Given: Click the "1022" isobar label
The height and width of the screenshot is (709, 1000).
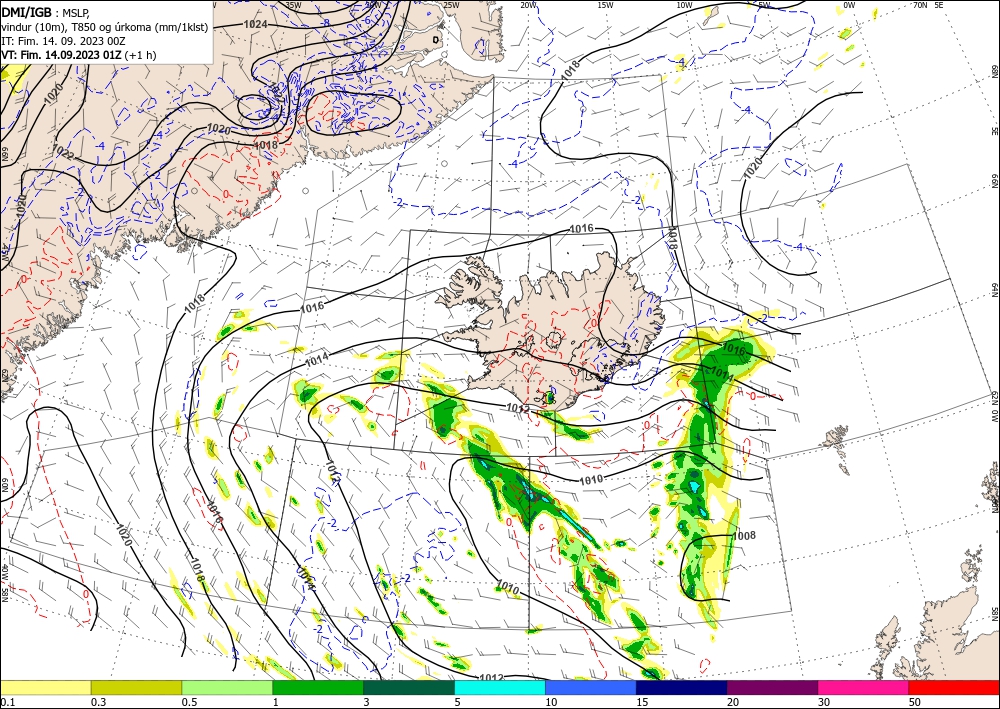Looking at the screenshot, I should (63, 153).
